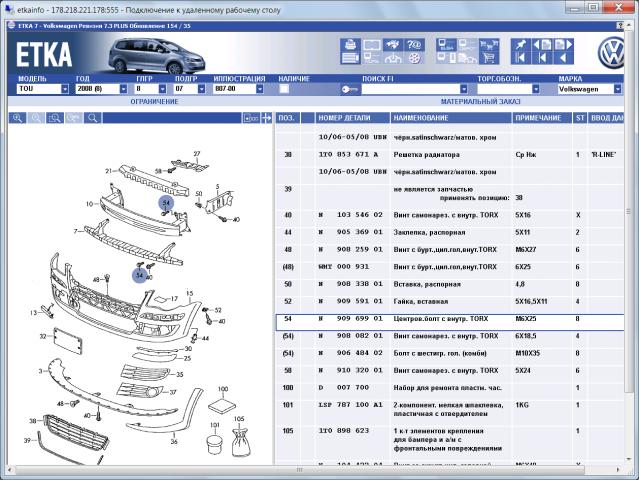
Task: Click the ST column header
Action: [x=580, y=118]
